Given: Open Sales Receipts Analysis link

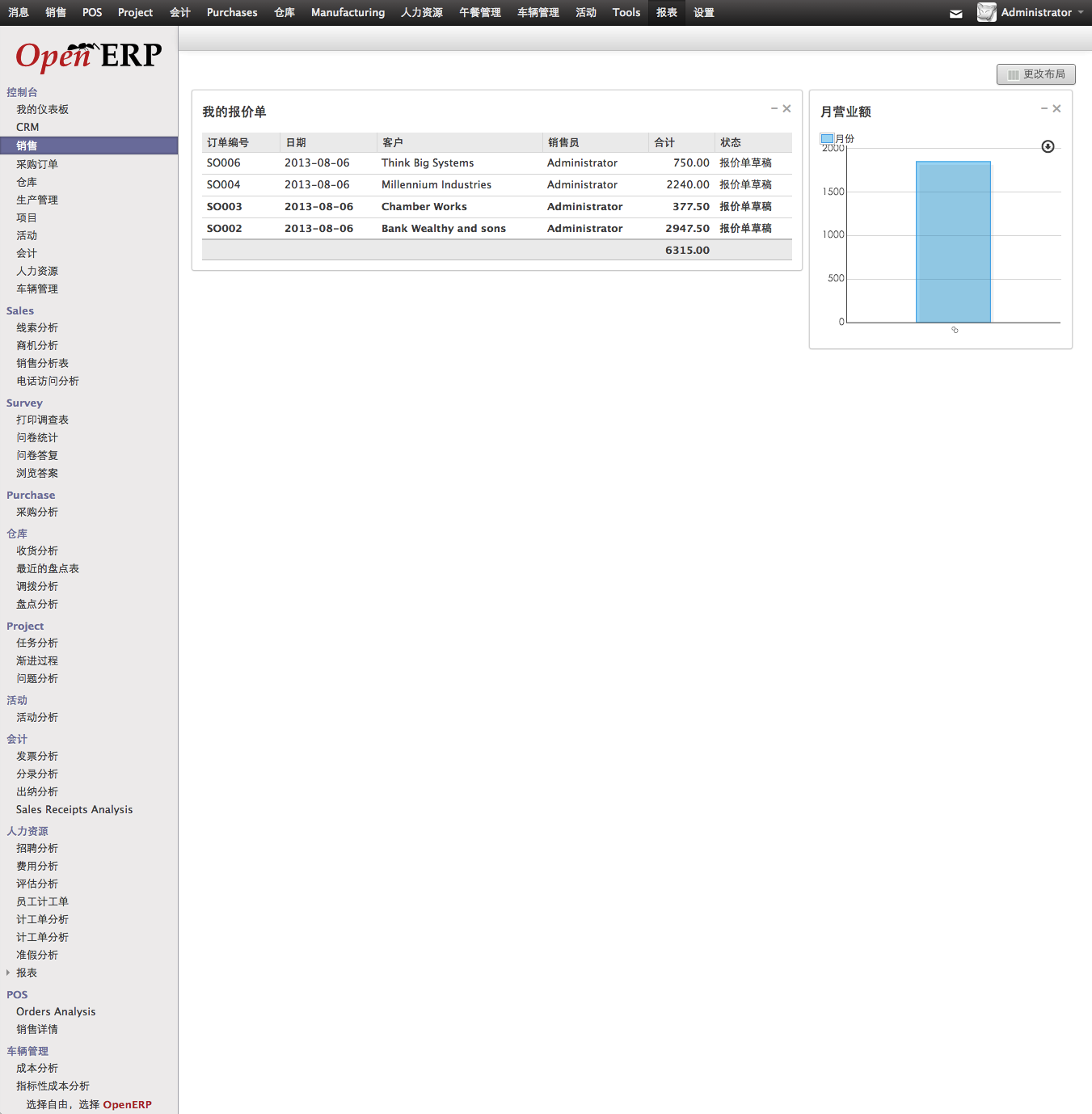Looking at the screenshot, I should 74,809.
